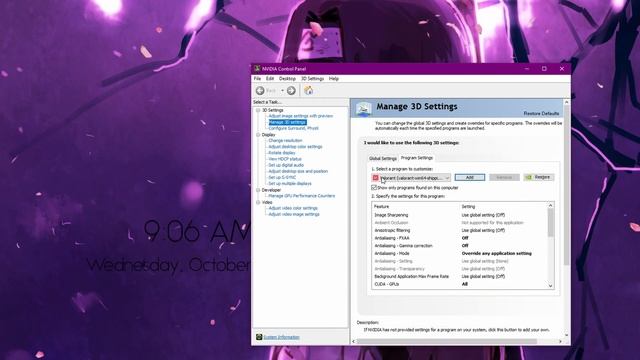640x360 pixels.
Task: Select the Image Sharpening feature row
Action: (x=459, y=215)
